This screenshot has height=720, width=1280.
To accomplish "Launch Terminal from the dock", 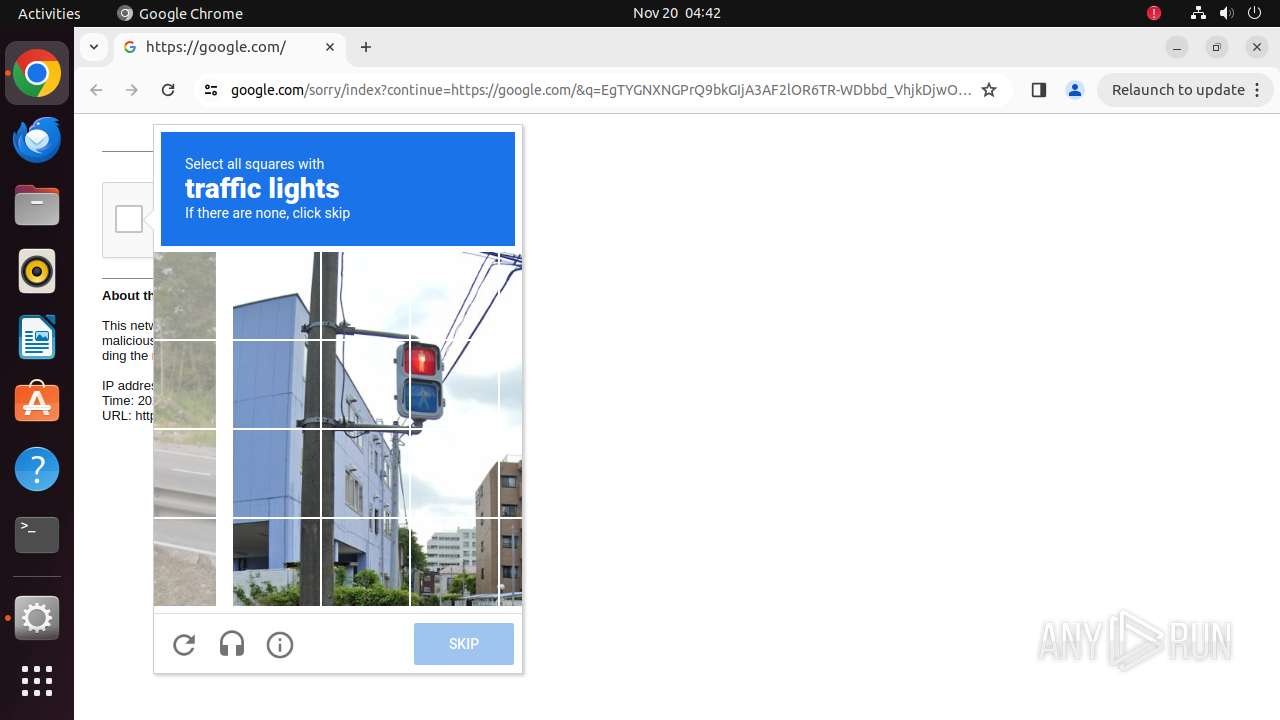I will 37,535.
